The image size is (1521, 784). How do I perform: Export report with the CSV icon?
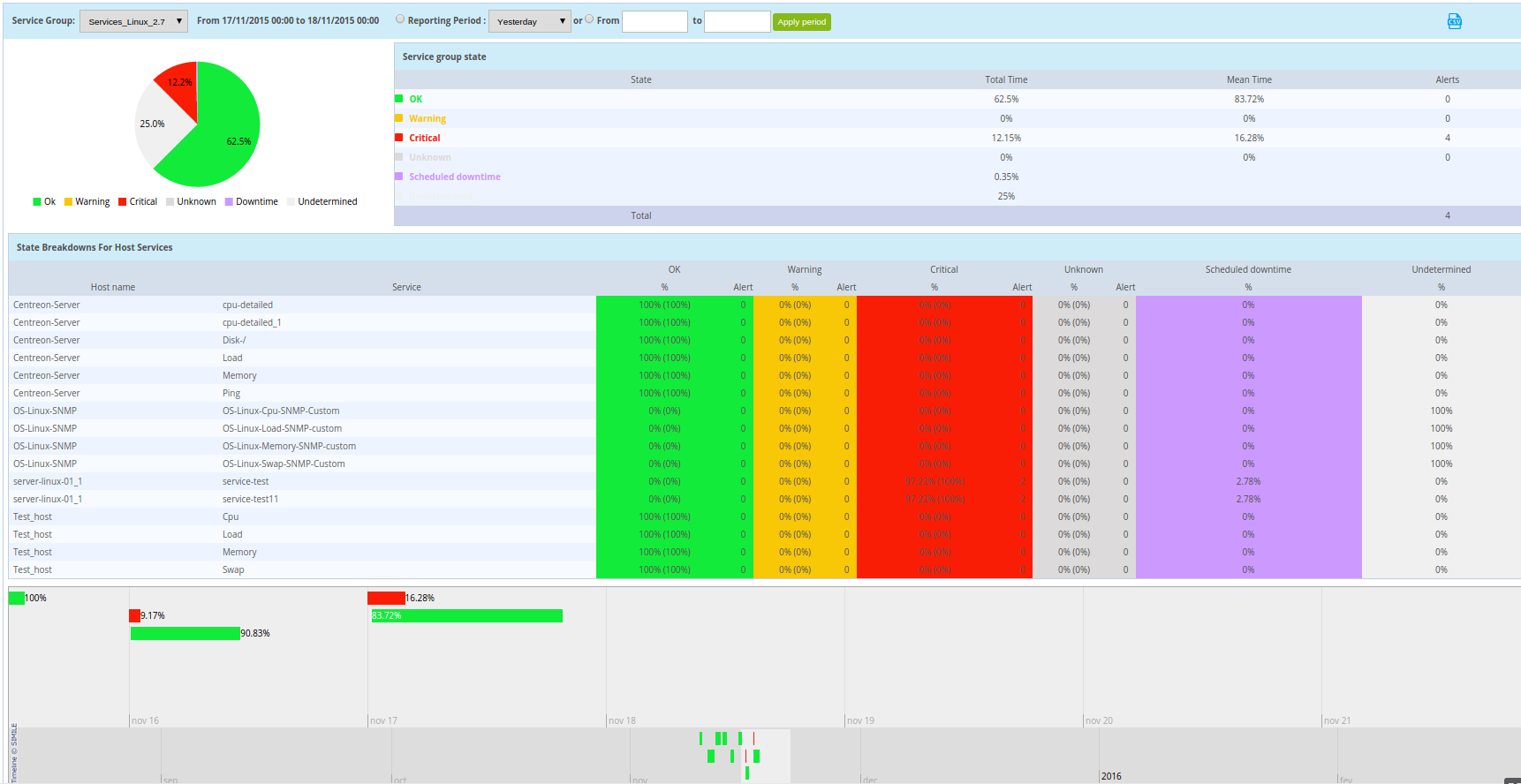coord(1454,21)
